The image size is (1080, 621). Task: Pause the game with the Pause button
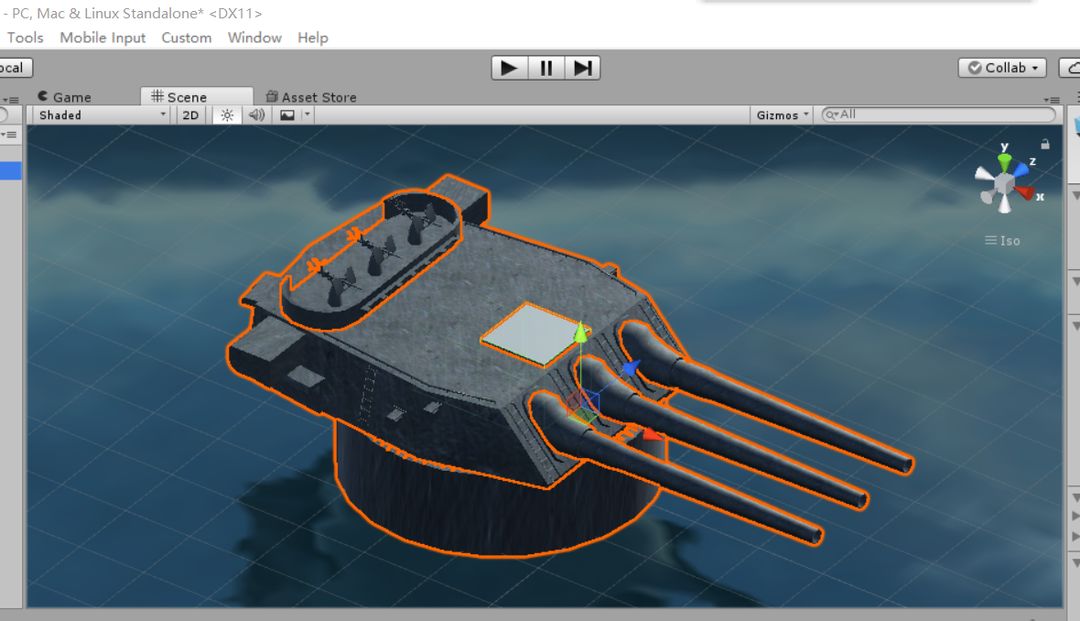pyautogui.click(x=546, y=68)
